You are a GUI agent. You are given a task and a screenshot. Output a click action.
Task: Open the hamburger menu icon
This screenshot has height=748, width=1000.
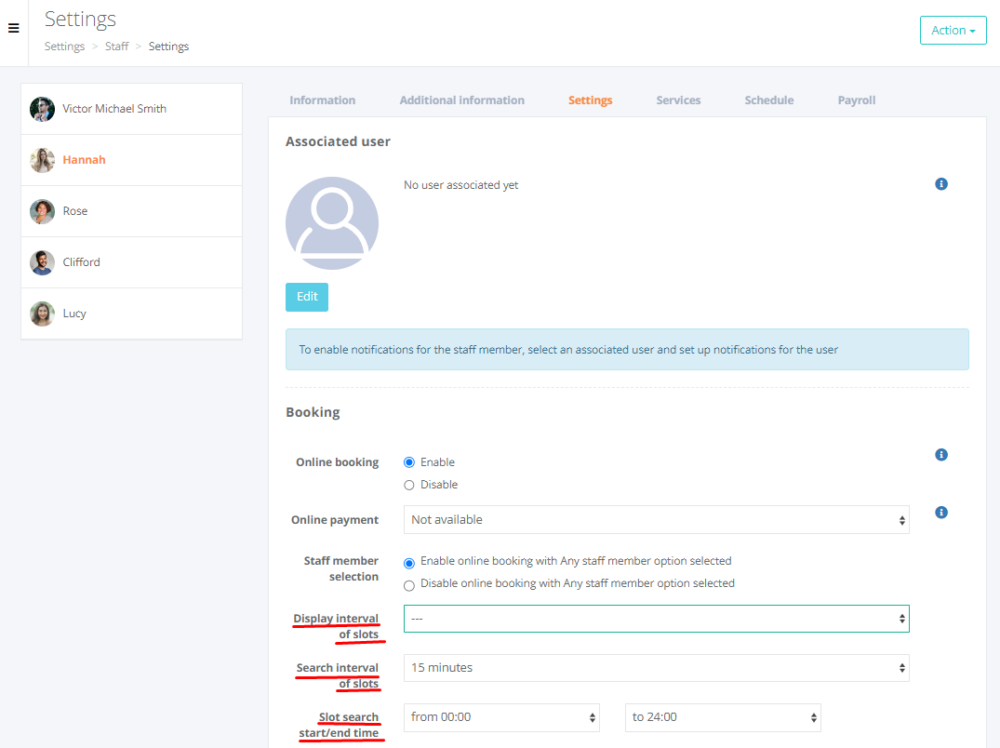13,29
